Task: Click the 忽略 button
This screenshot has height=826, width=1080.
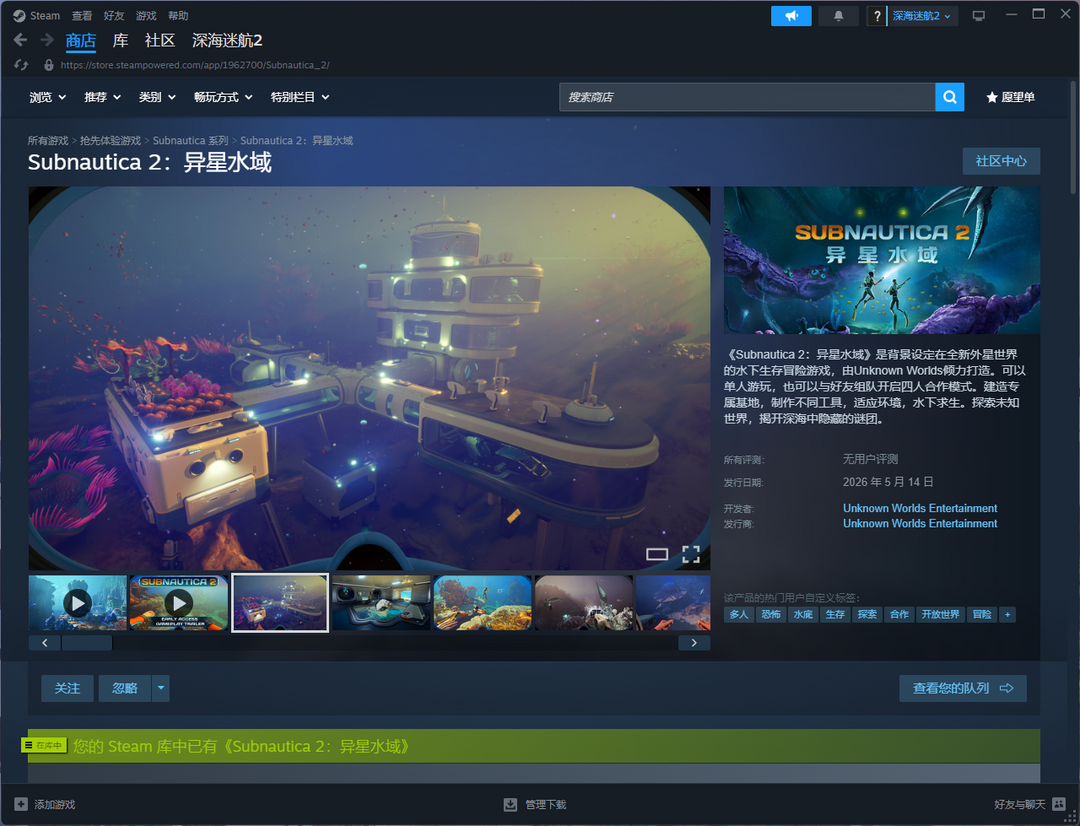Action: [x=125, y=688]
